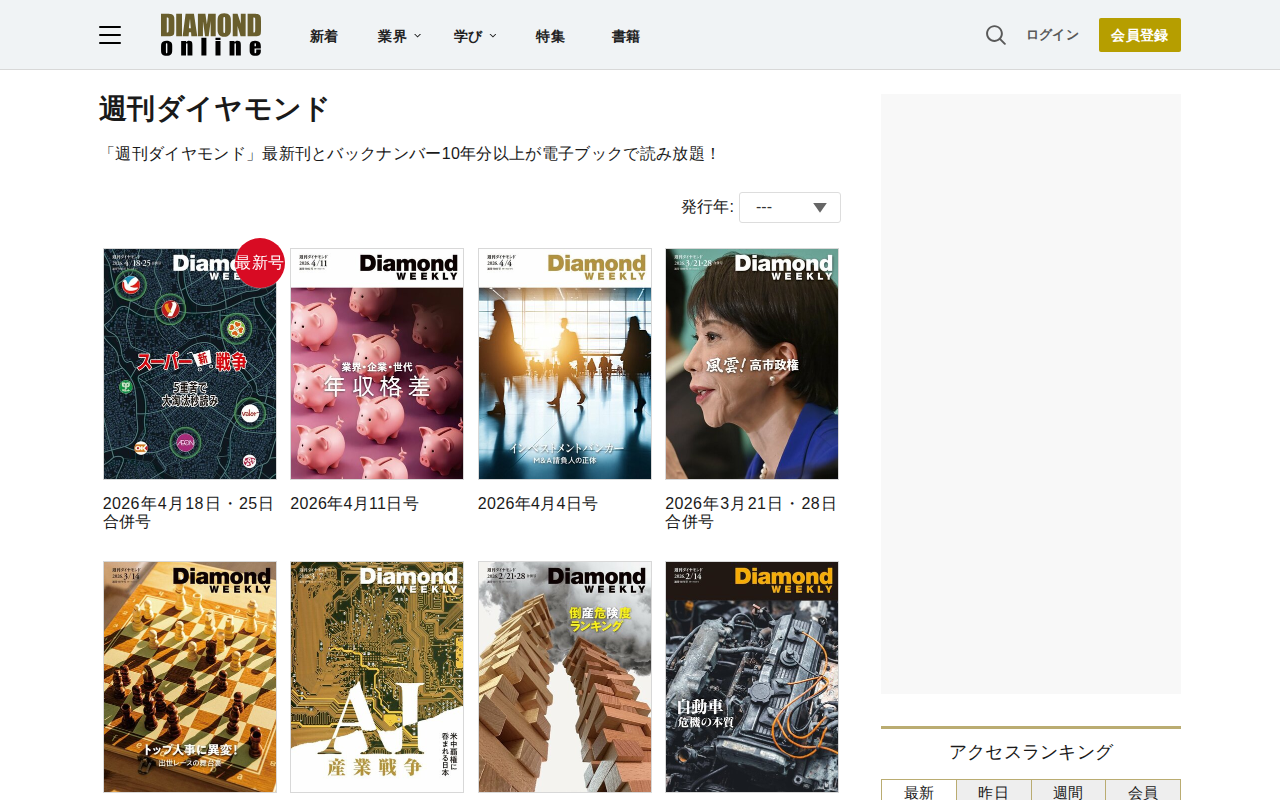This screenshot has height=800, width=1280.
Task: Click the Diamond Online logo
Action: (211, 35)
